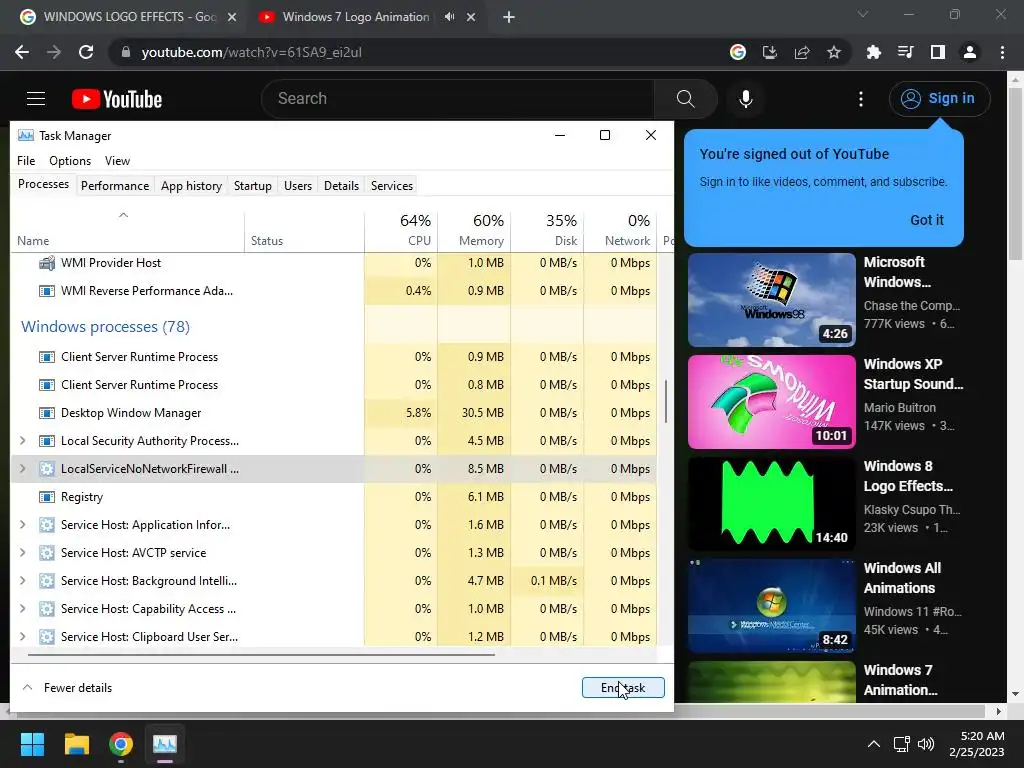This screenshot has width=1024, height=768.
Task: Click the Chrome address bar URL
Action: point(251,52)
